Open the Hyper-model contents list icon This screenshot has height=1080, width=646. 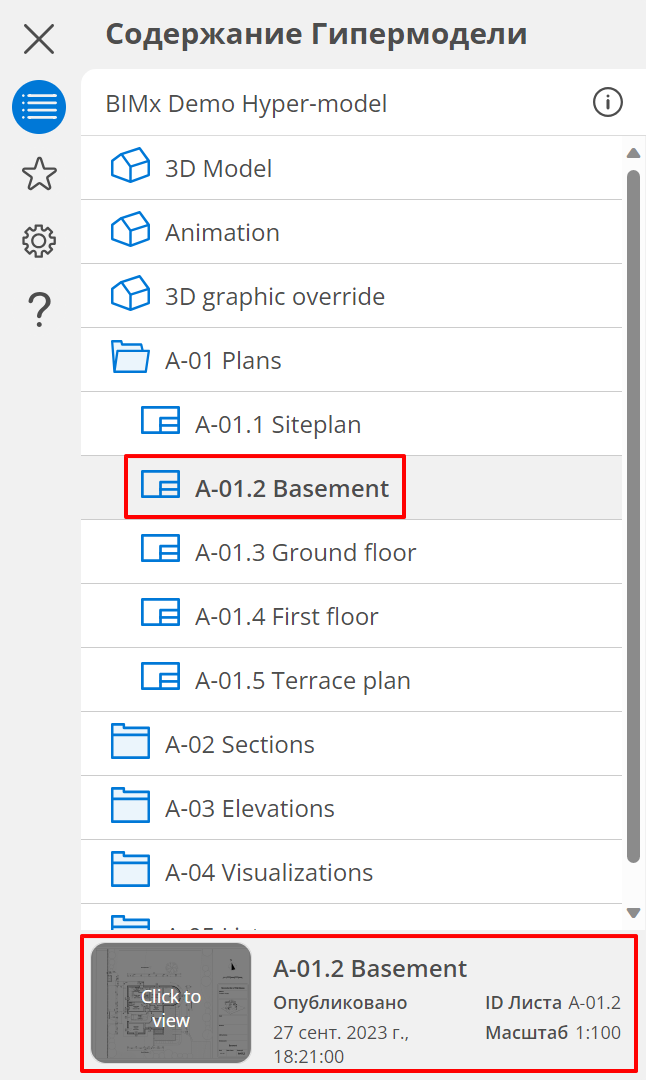click(39, 107)
